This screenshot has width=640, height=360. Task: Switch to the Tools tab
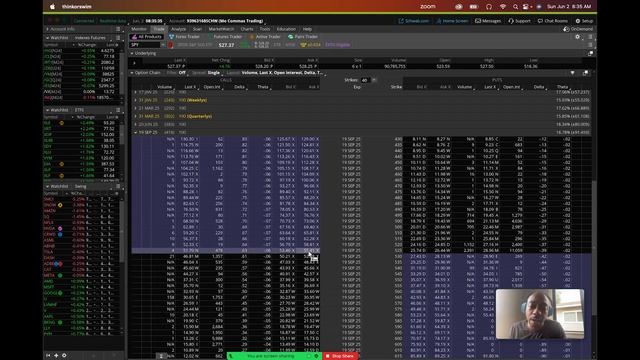[264, 29]
